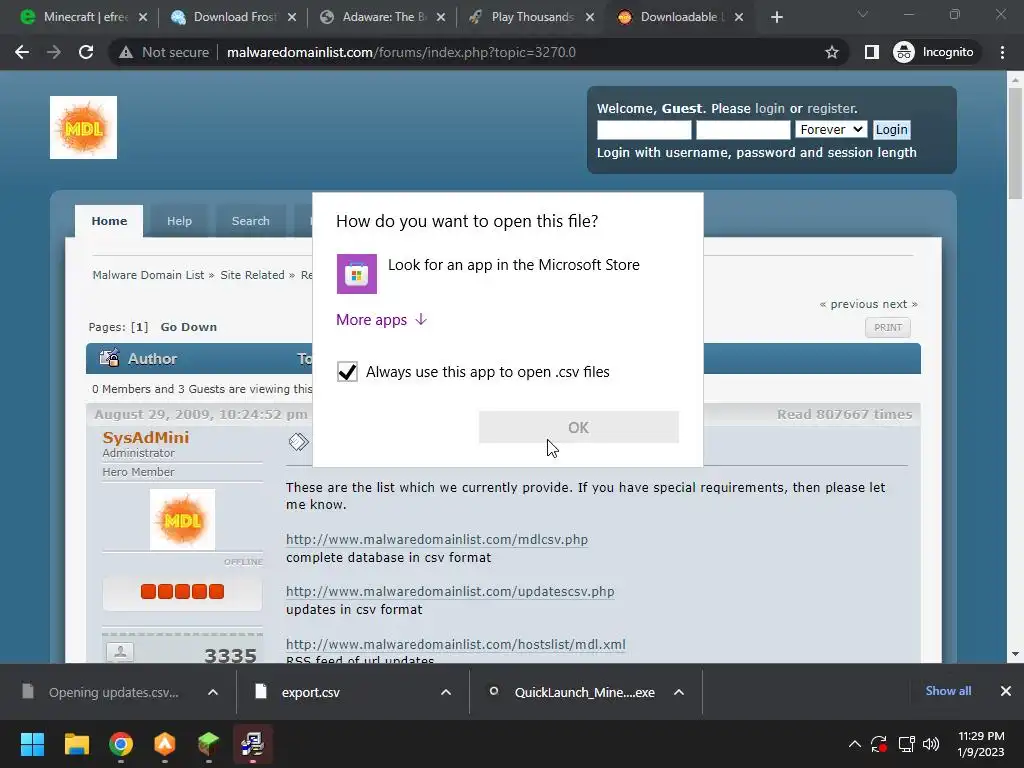Click the post message icon
Viewport: 1024px width, 768px height.
tap(298, 442)
